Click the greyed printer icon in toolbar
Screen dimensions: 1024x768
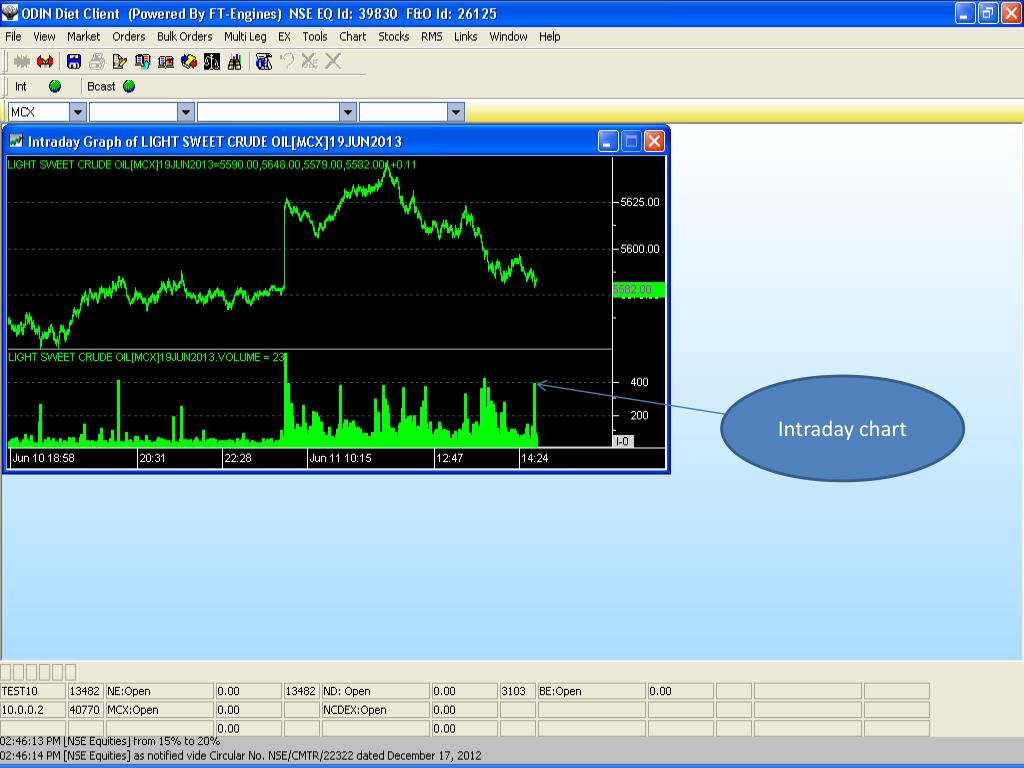(x=97, y=61)
